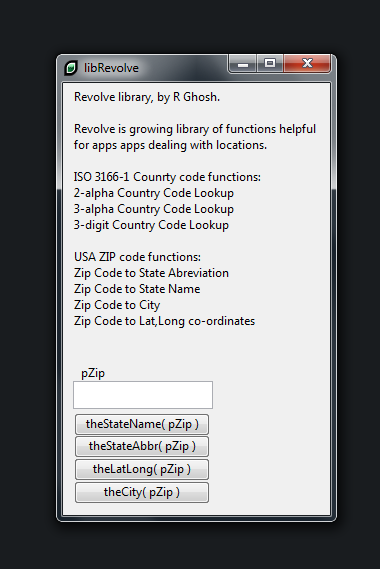Click the "2-alpha Country Code Lookup" line

pos(154,193)
